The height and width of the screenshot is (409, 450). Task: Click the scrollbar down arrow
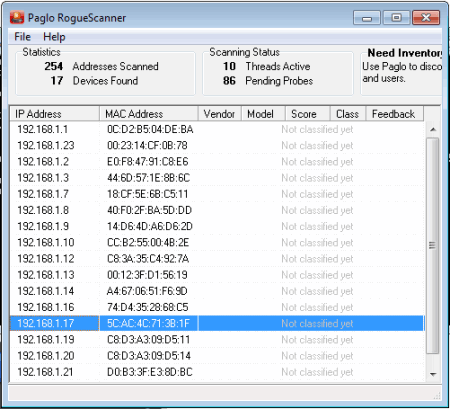(433, 374)
